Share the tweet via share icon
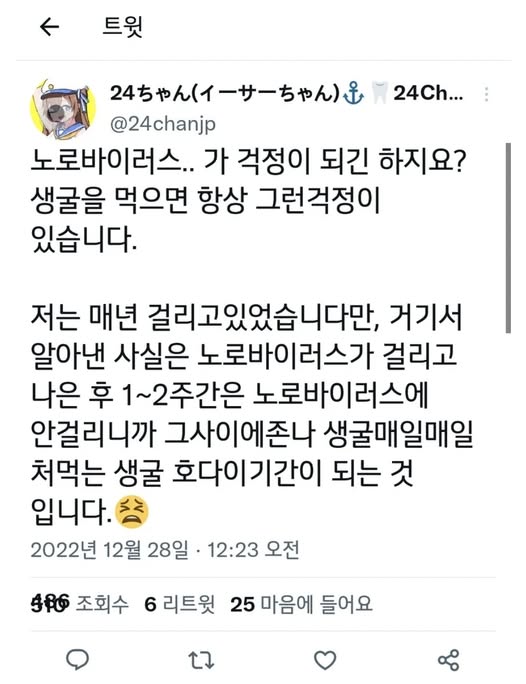 tap(448, 660)
